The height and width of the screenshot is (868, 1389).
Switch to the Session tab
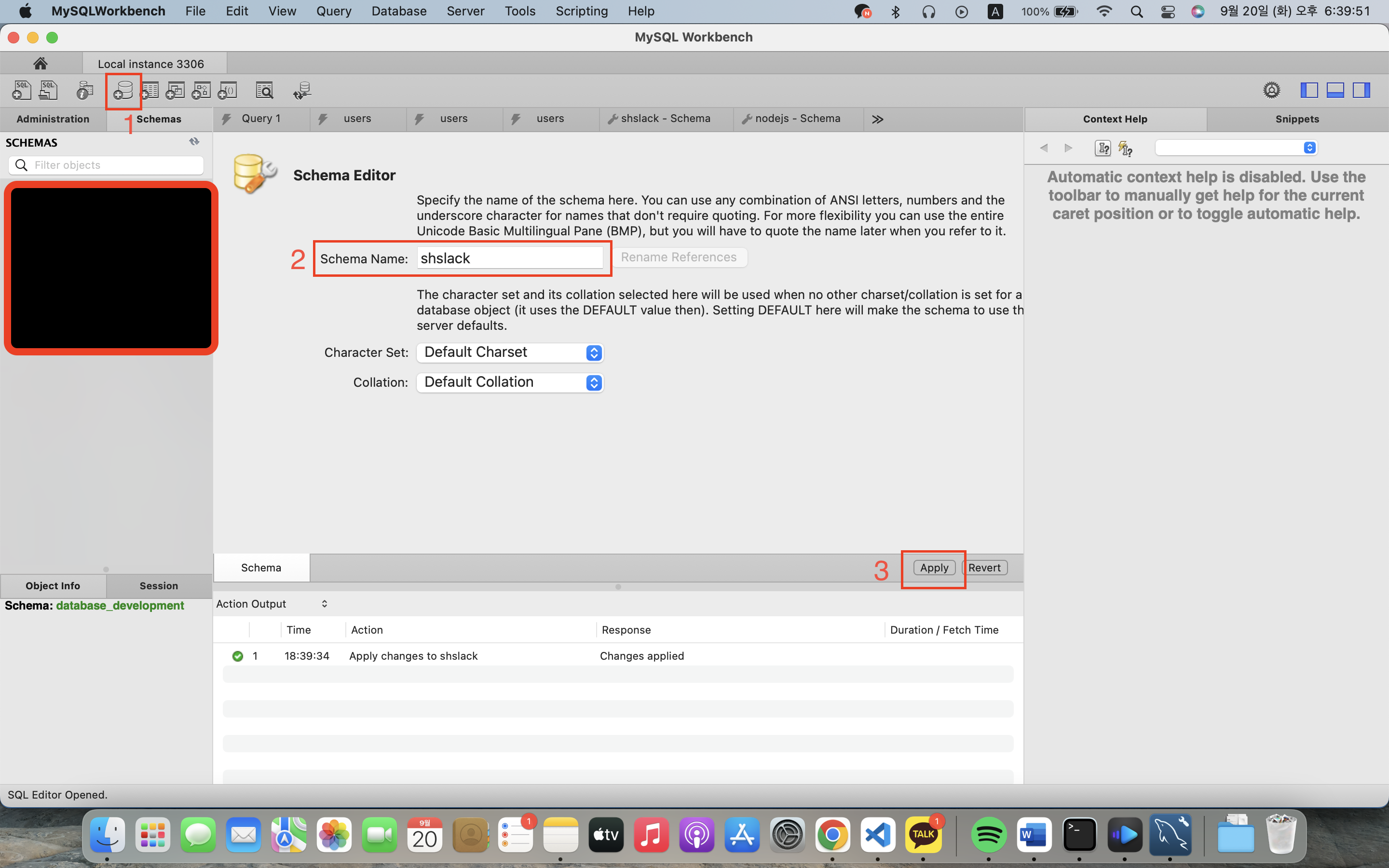point(159,585)
